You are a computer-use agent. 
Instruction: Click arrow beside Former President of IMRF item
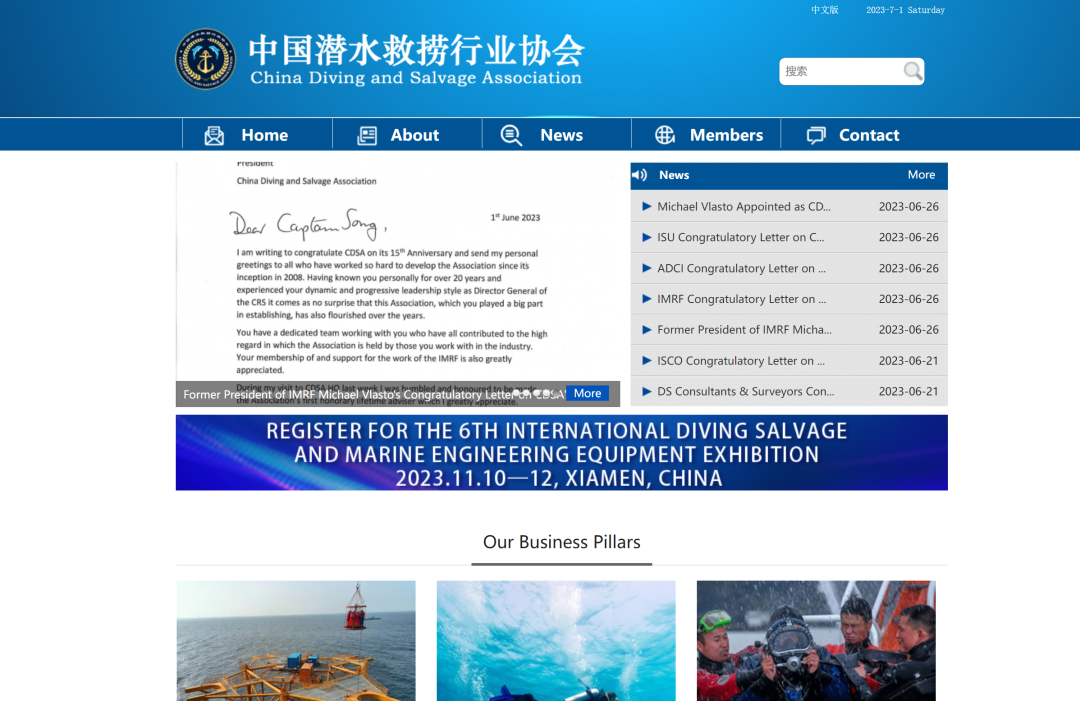pos(647,329)
